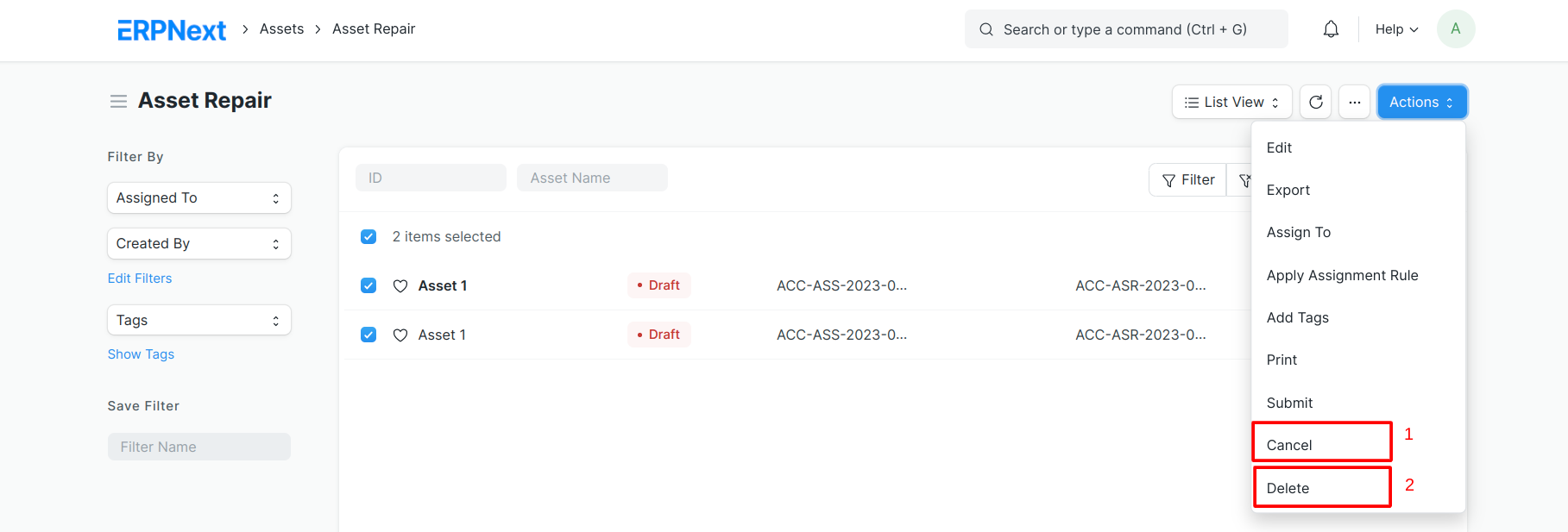1568x532 pixels.
Task: Focus the Asset Name filter field
Action: tap(592, 178)
